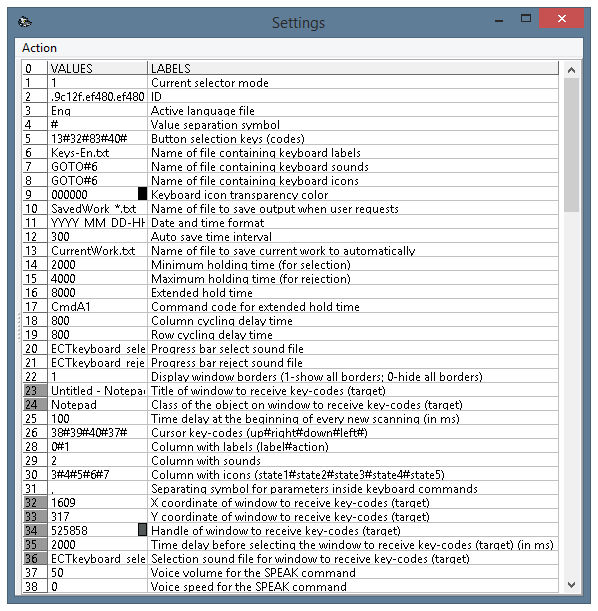
Task: Click row number 32 header cell
Action: (x=35, y=502)
